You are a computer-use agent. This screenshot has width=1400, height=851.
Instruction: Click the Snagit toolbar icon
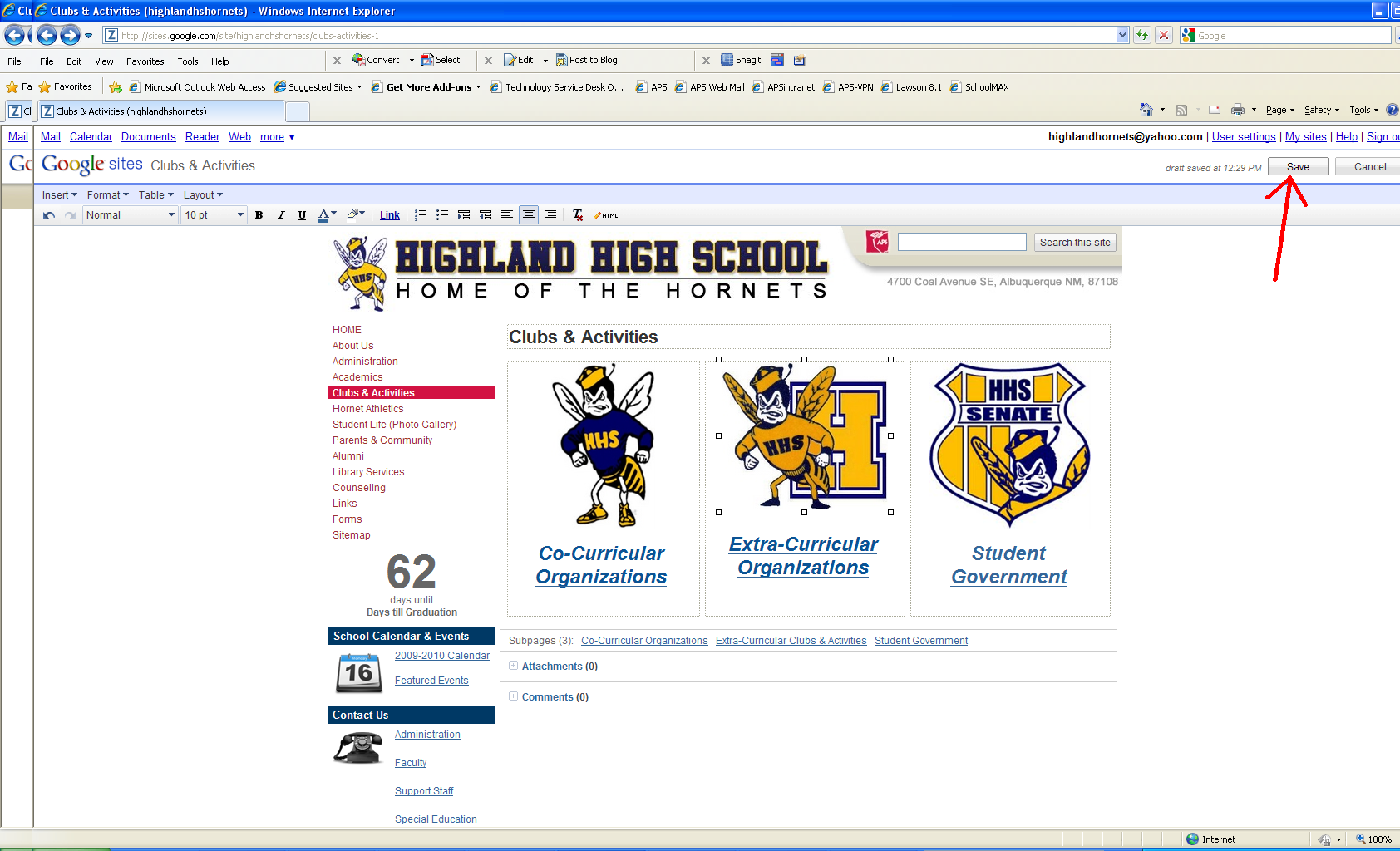(x=741, y=60)
